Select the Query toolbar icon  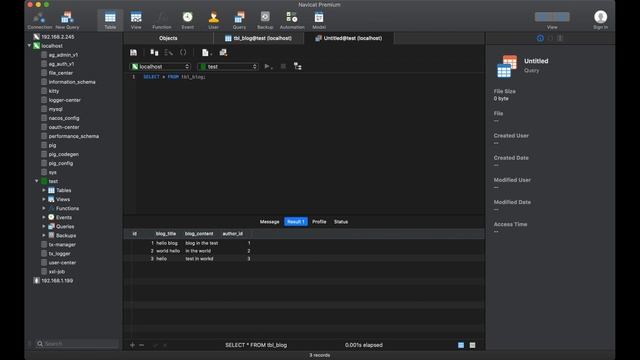pyautogui.click(x=239, y=20)
